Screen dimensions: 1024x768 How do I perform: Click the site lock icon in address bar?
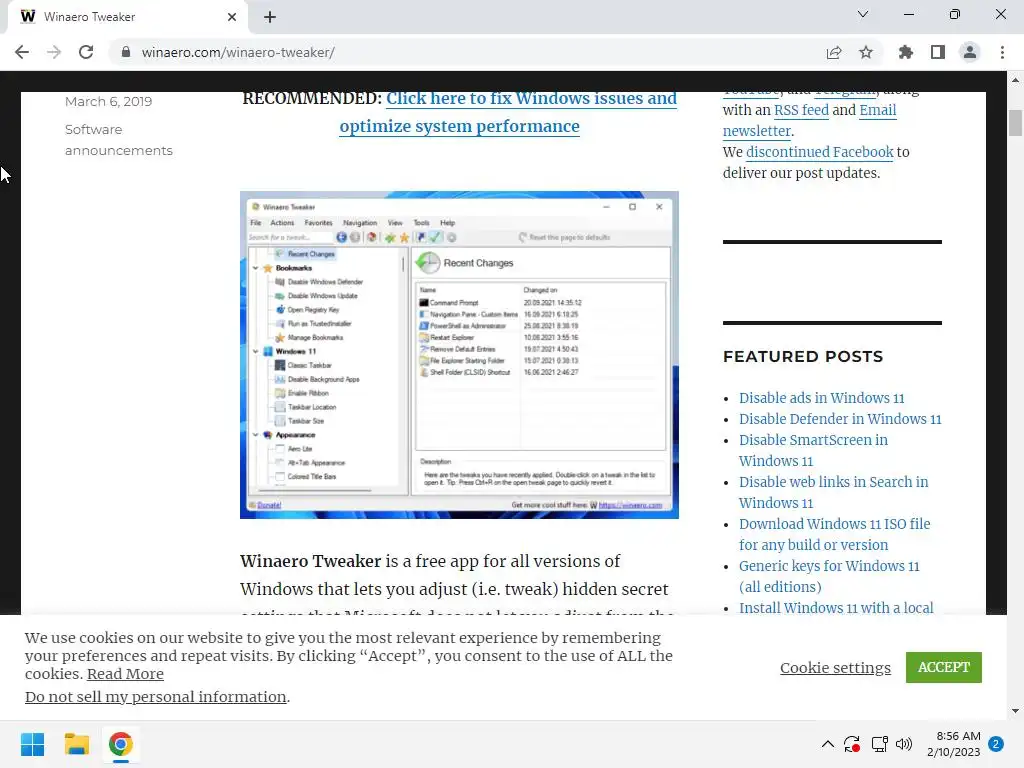click(x=126, y=52)
